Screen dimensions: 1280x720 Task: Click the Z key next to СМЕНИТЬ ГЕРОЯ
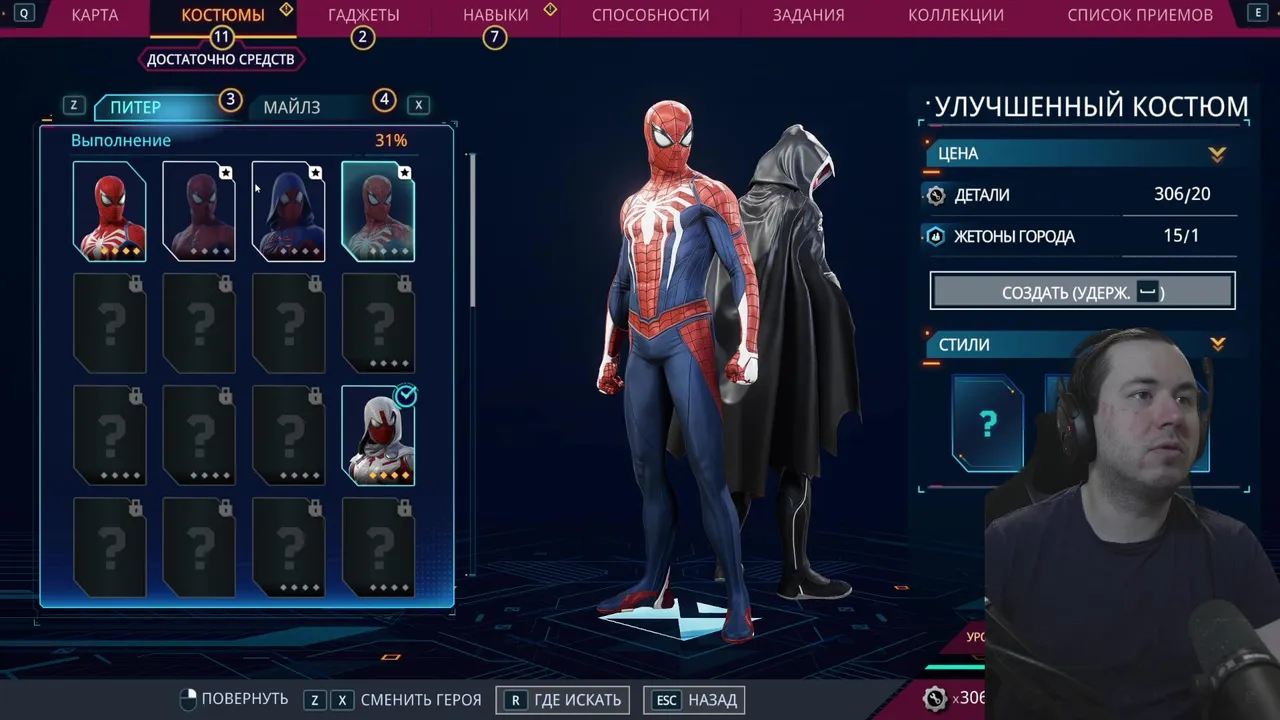[x=315, y=700]
